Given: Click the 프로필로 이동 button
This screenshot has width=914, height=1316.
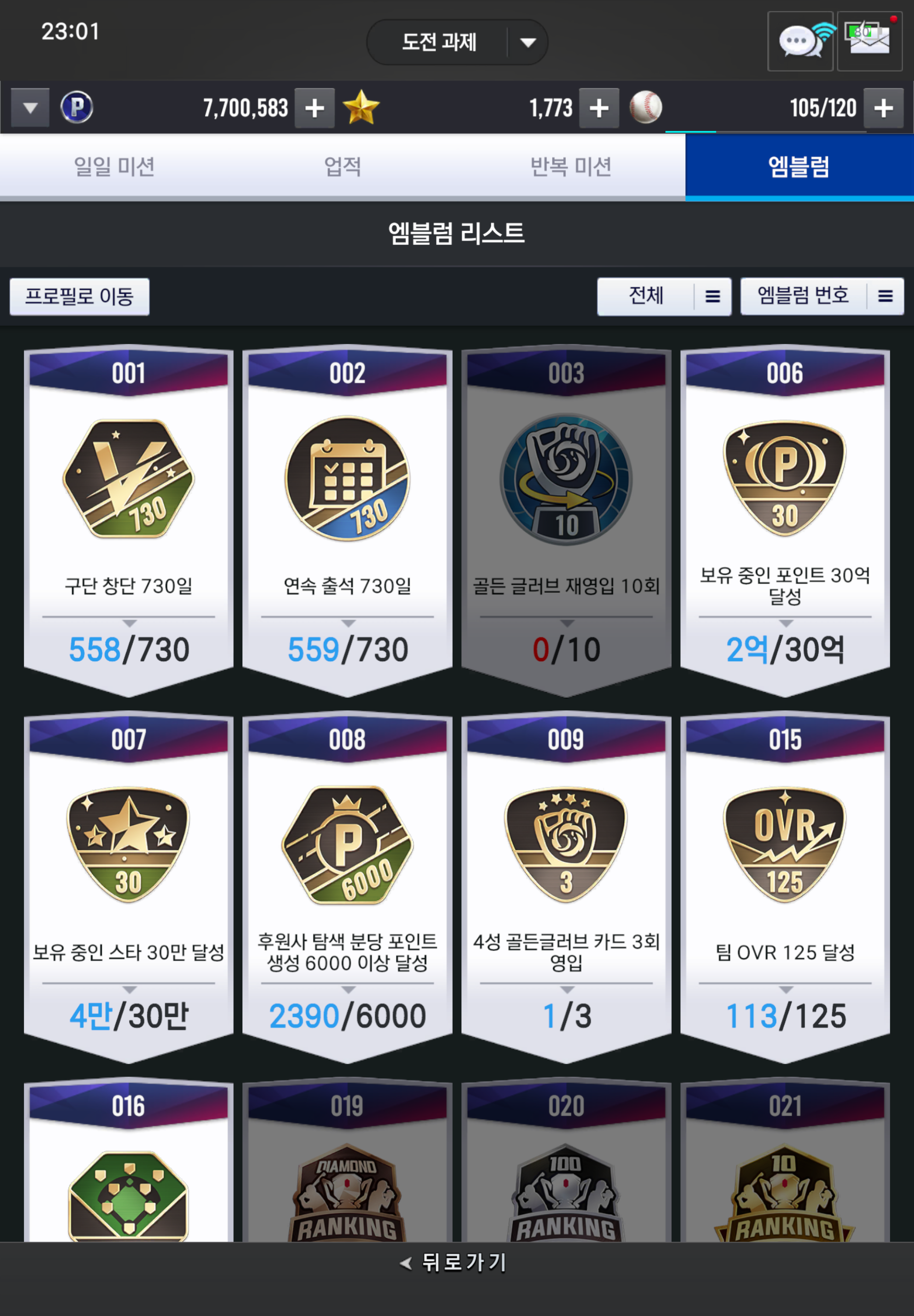Looking at the screenshot, I should pos(80,296).
